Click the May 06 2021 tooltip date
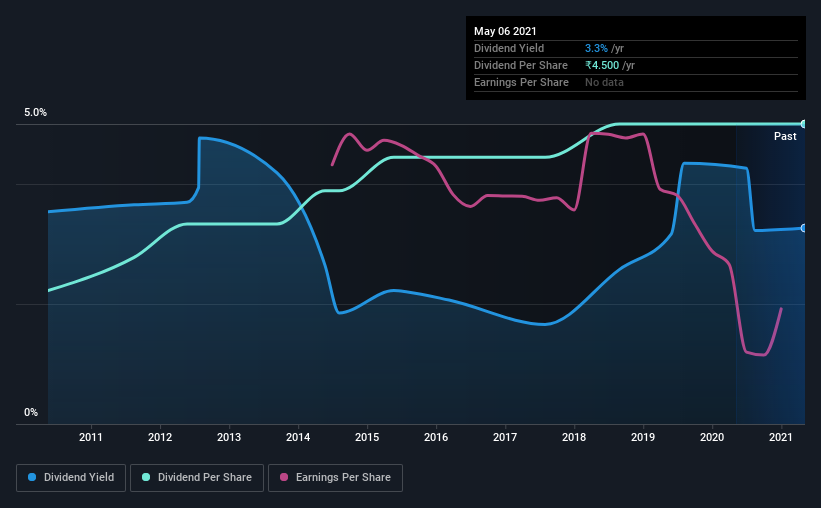 [x=505, y=31]
